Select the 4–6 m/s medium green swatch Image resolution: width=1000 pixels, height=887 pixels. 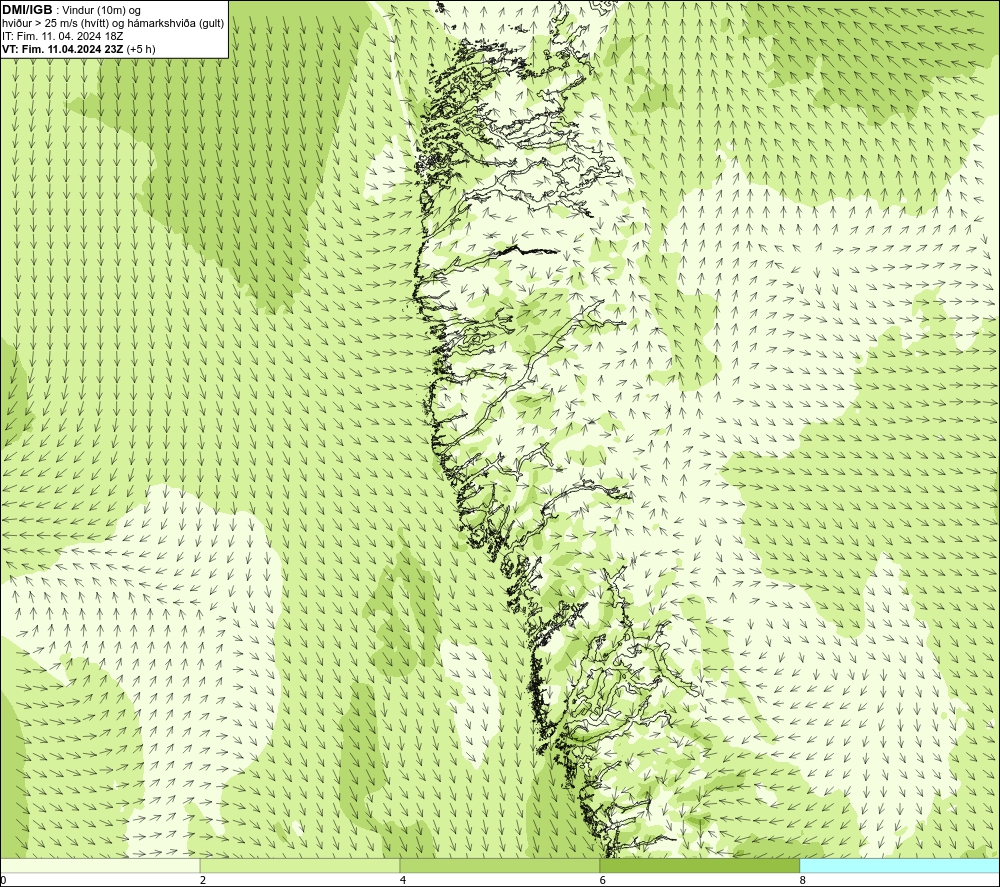[x=499, y=865]
